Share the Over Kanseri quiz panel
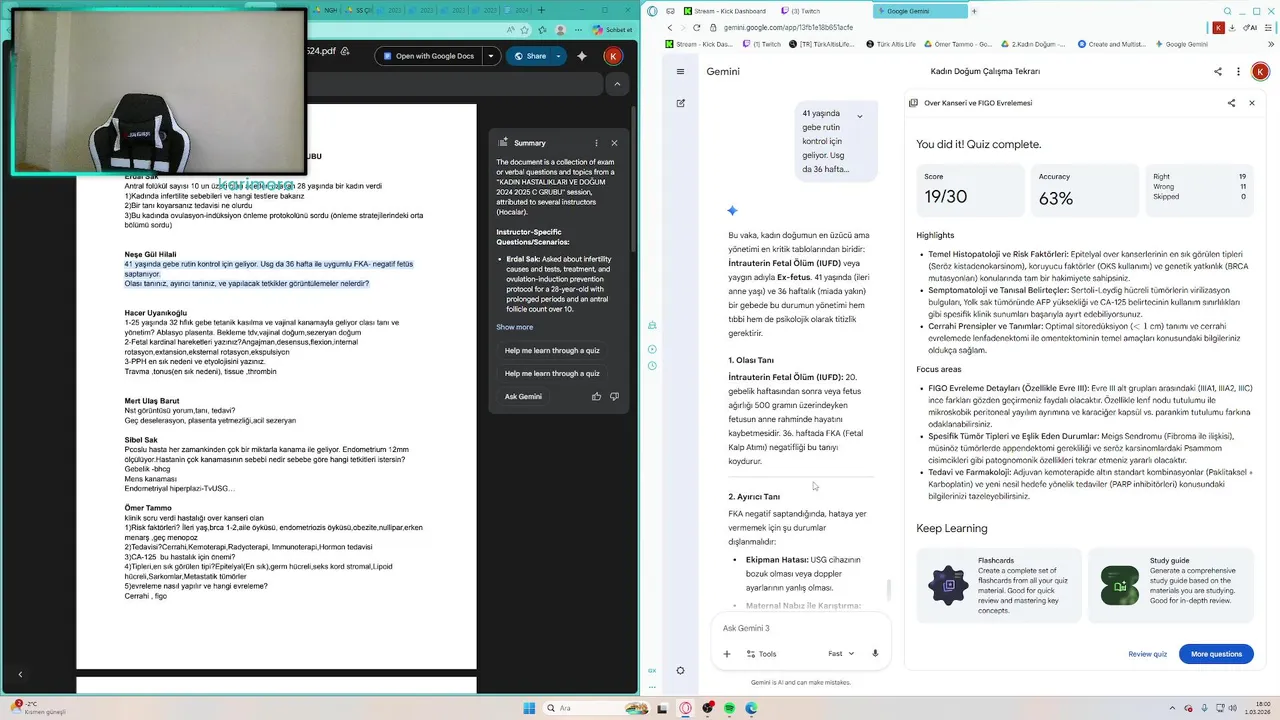This screenshot has height=720, width=1280. click(1231, 103)
